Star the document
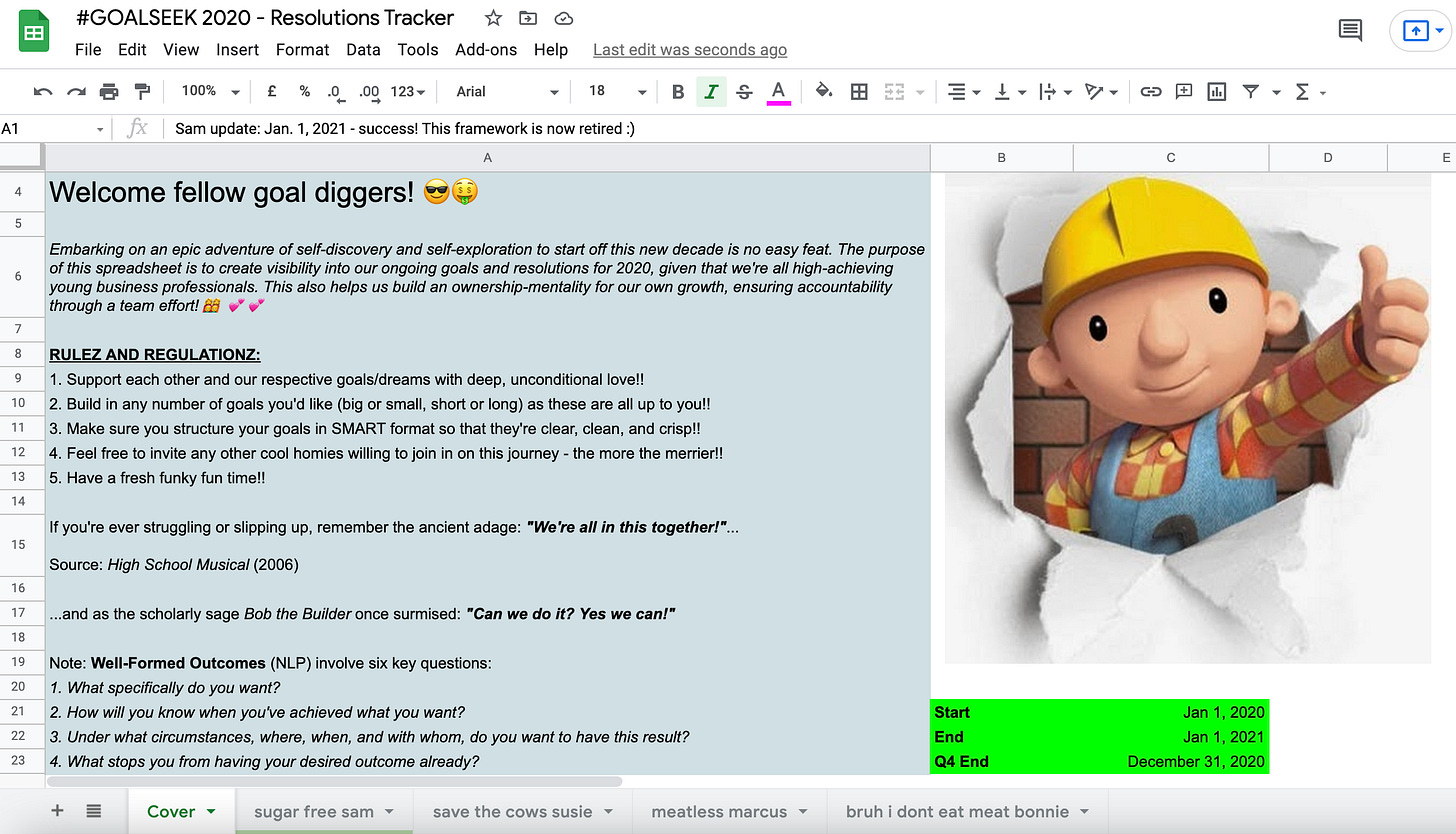The width and height of the screenshot is (1456, 834). pyautogui.click(x=494, y=18)
